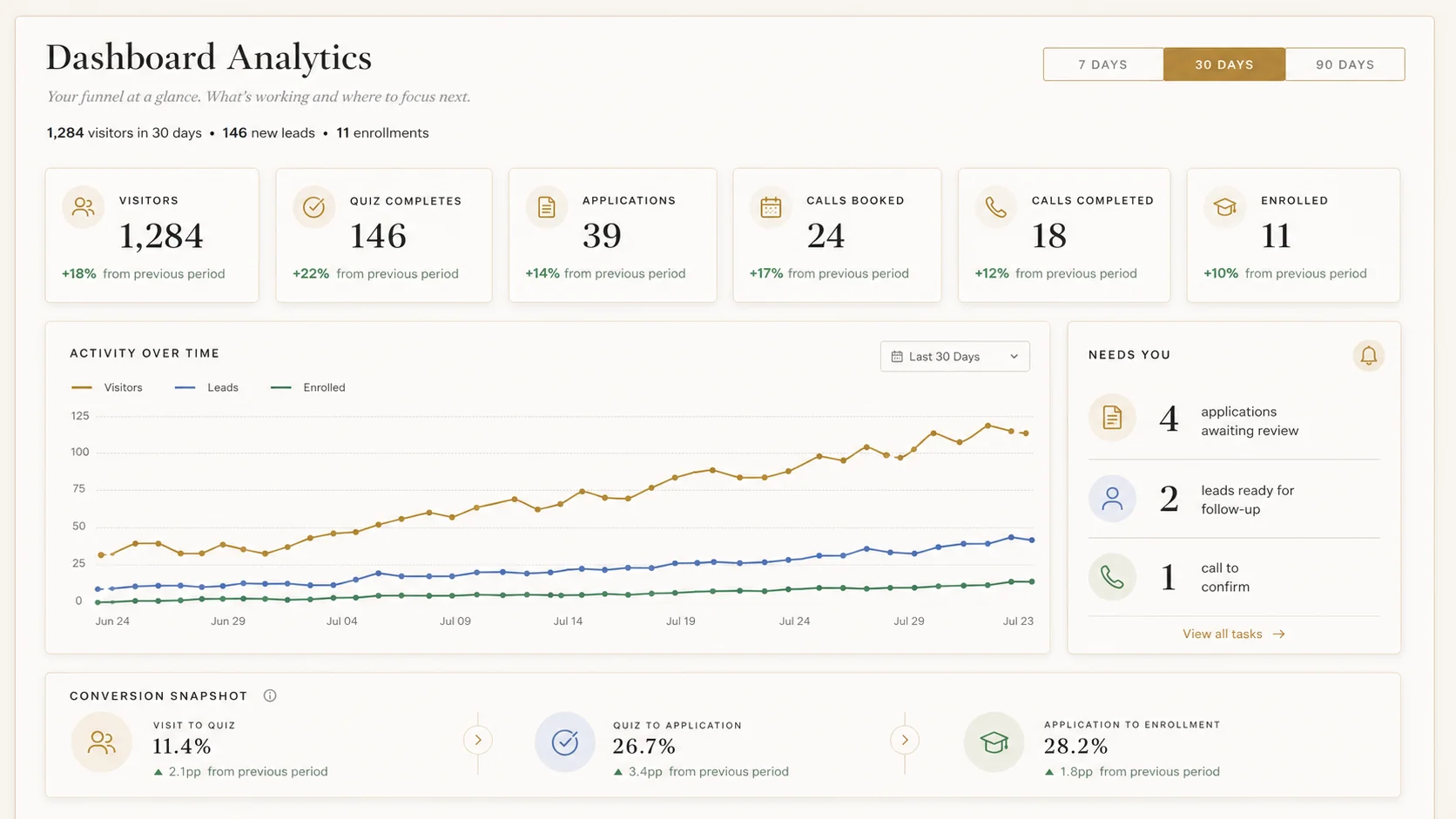Screen dimensions: 1456x819
Task: Click the 18 calls completed value
Action: (x=1048, y=236)
